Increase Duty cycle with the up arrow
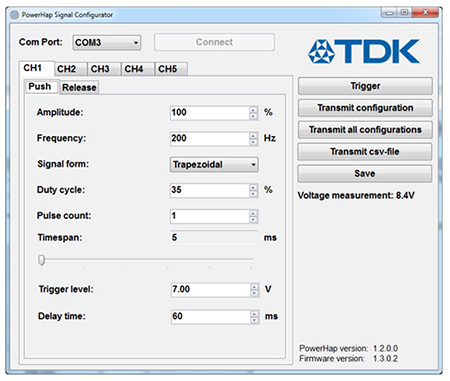This screenshot has width=450, height=381. click(x=253, y=187)
